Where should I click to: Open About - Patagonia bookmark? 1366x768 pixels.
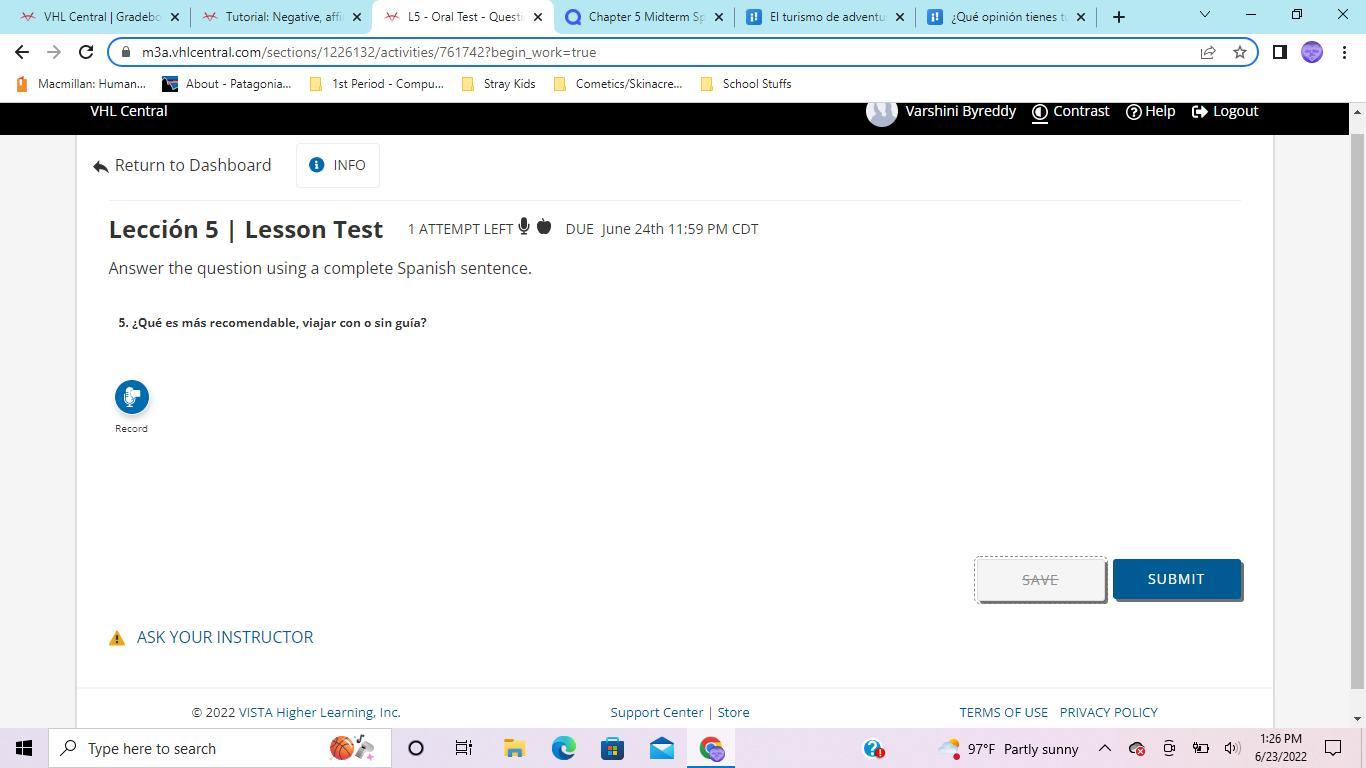click(x=228, y=84)
